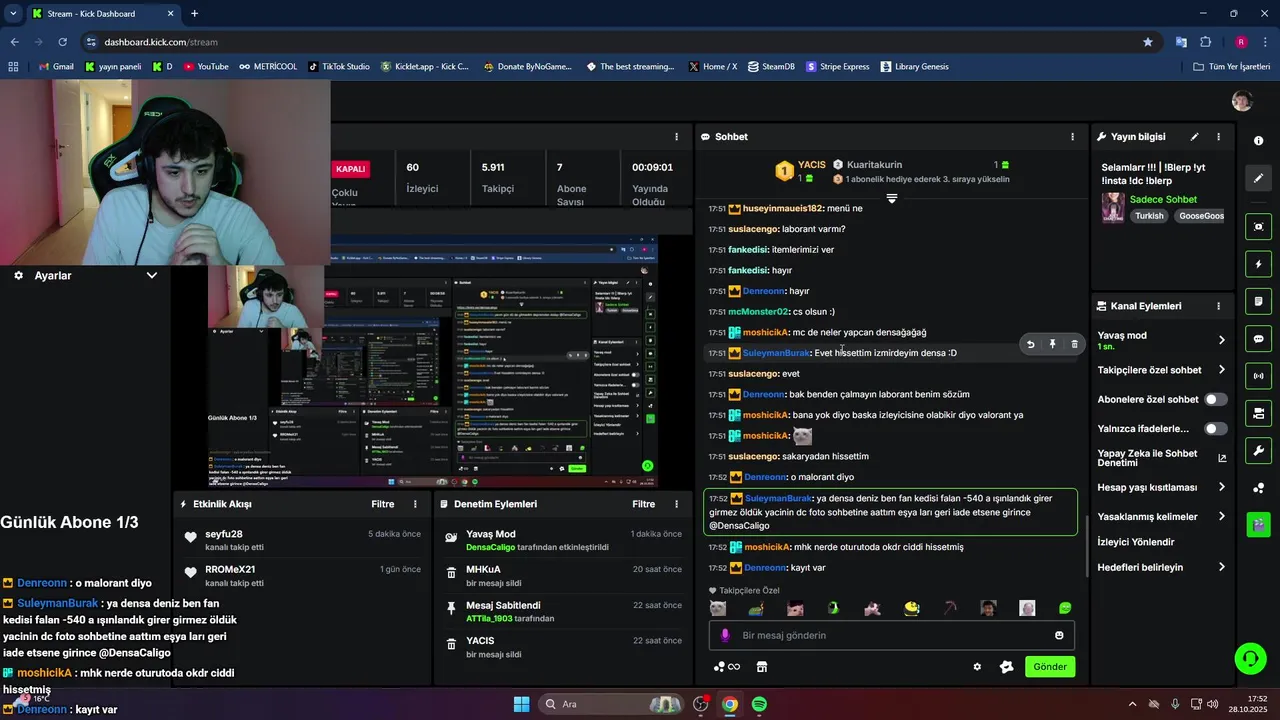This screenshot has height=720, width=1280.
Task: Open Sohbet panel three-dot menu
Action: pyautogui.click(x=1073, y=137)
